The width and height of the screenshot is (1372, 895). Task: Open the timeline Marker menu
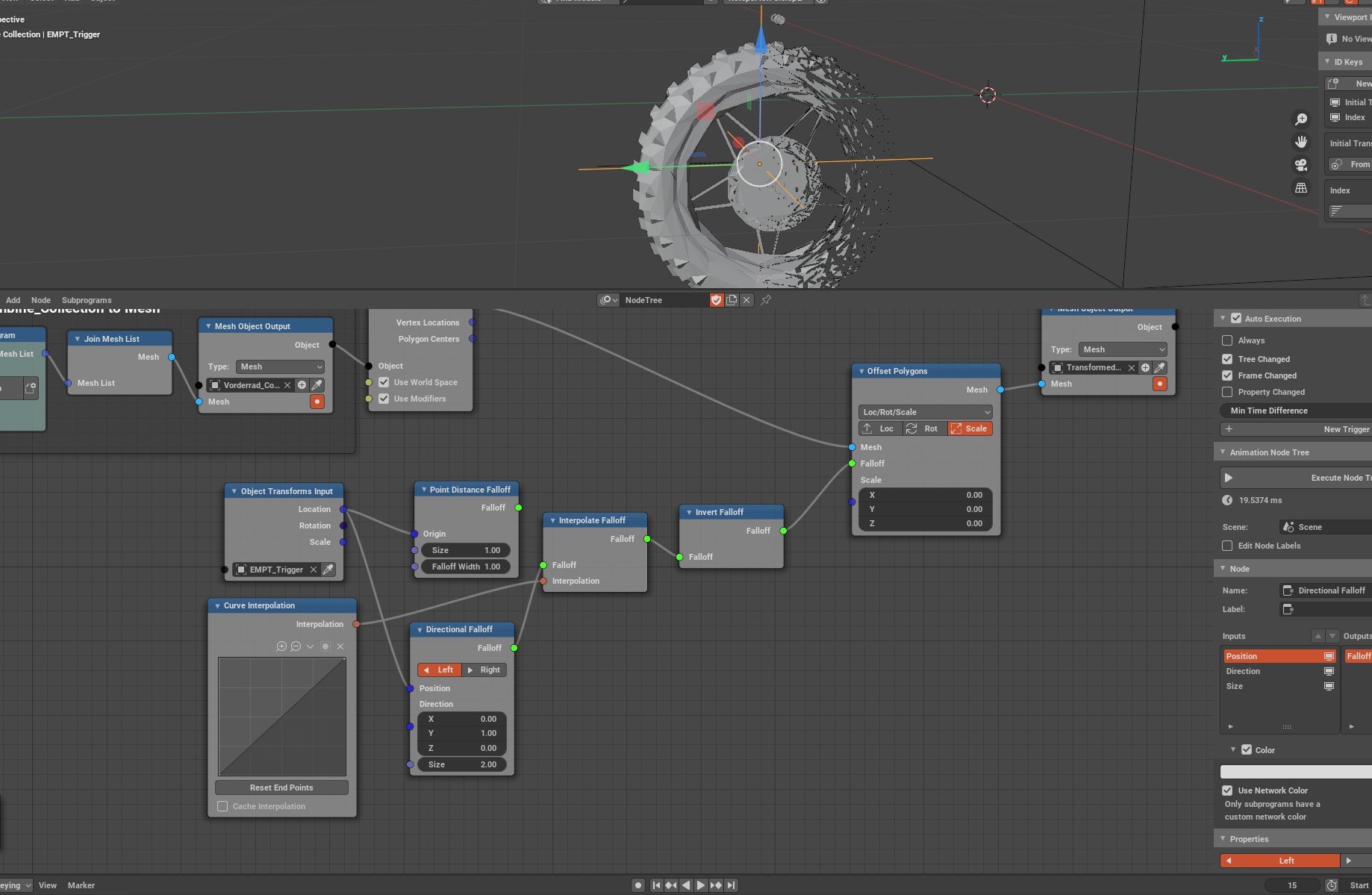81,885
